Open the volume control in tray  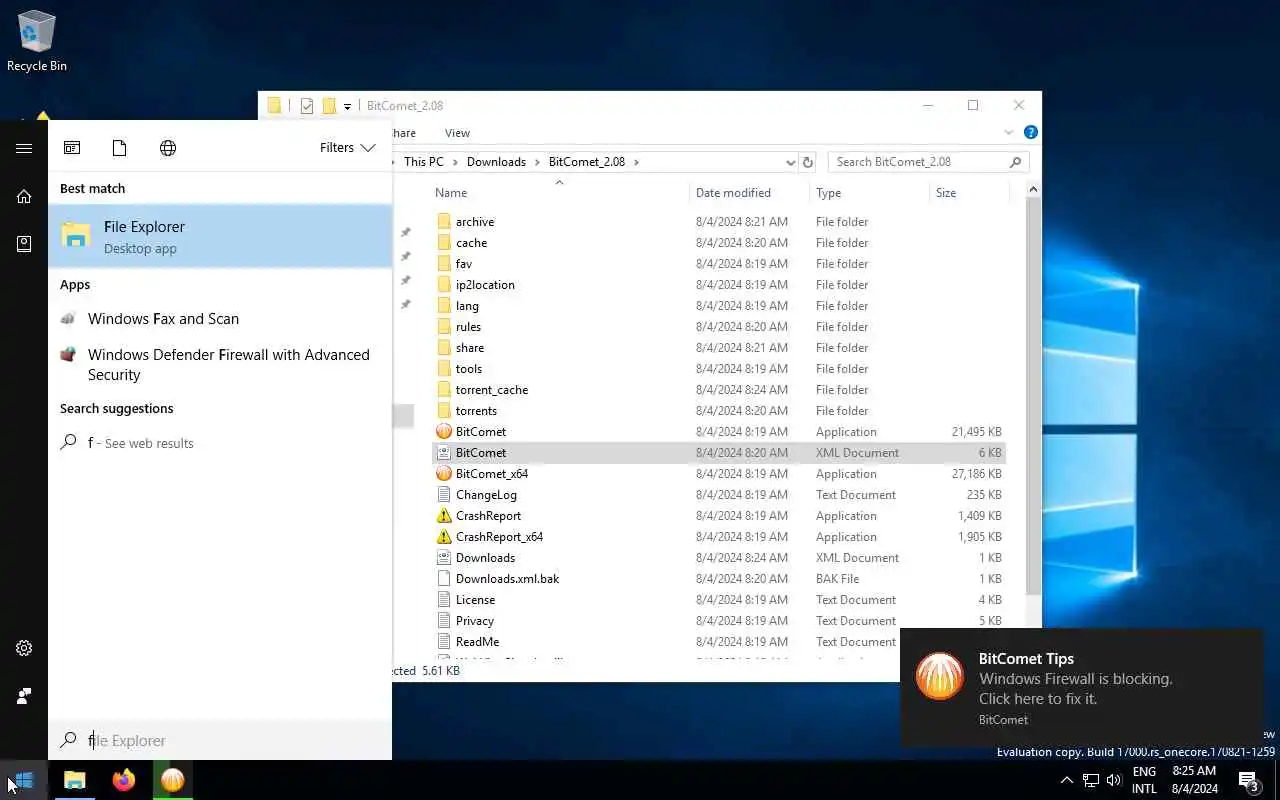click(x=1114, y=780)
